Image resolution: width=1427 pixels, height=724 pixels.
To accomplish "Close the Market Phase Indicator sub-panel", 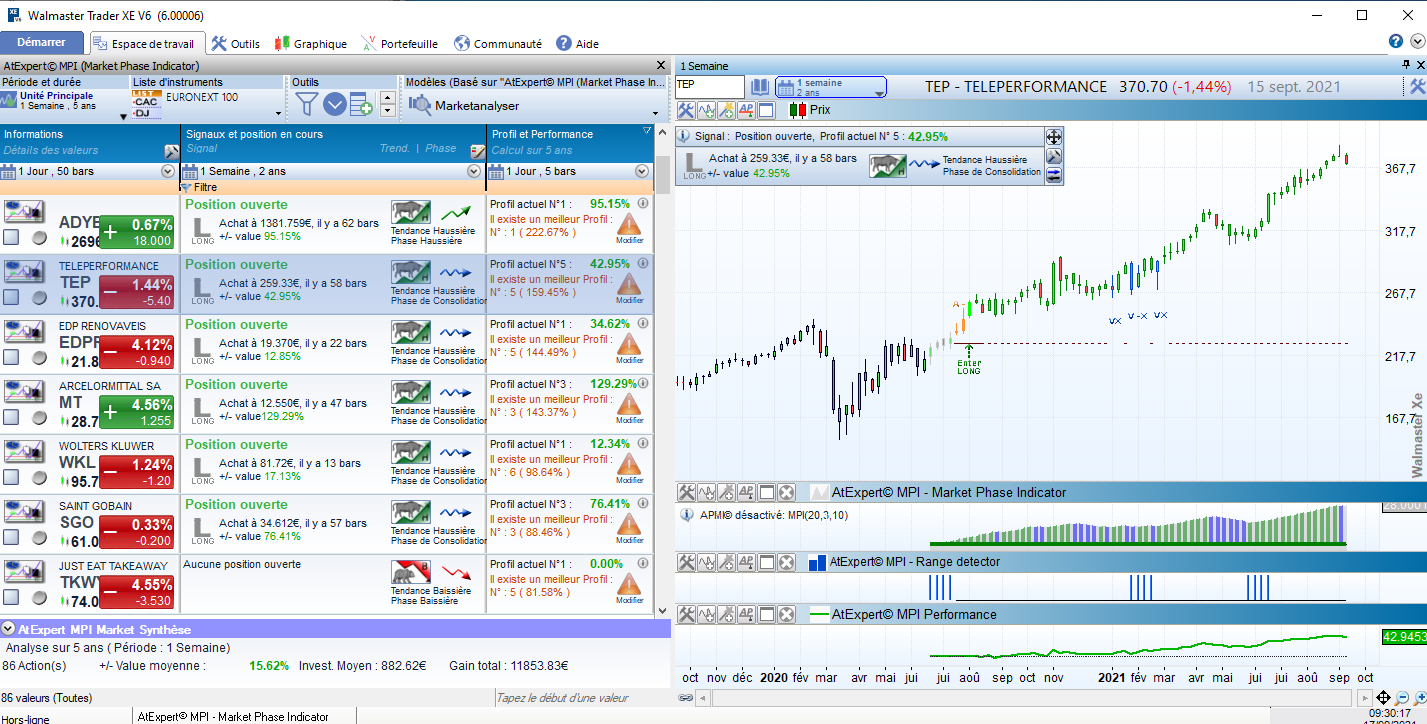I will click(786, 492).
